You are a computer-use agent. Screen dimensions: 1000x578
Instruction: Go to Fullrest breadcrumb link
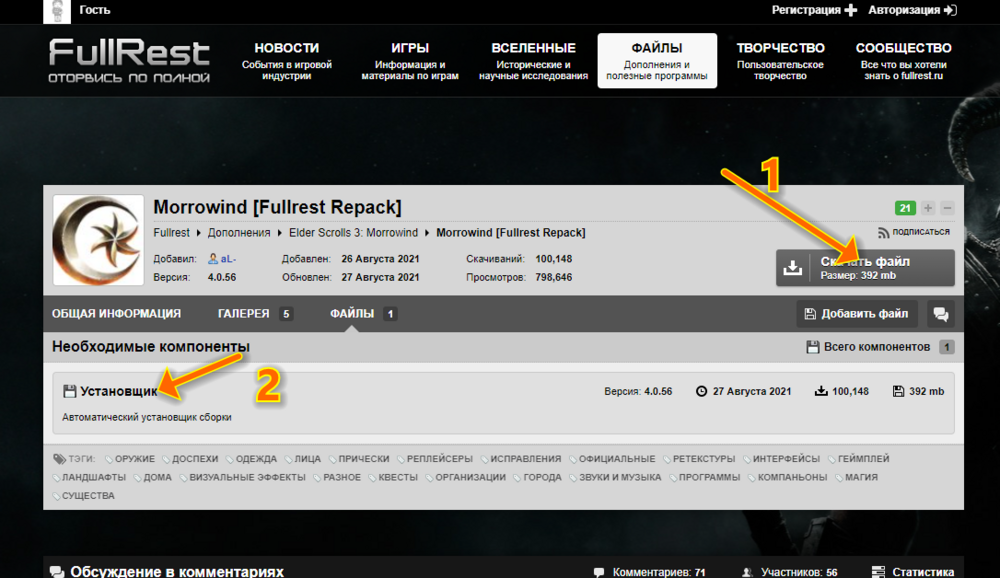pos(172,233)
